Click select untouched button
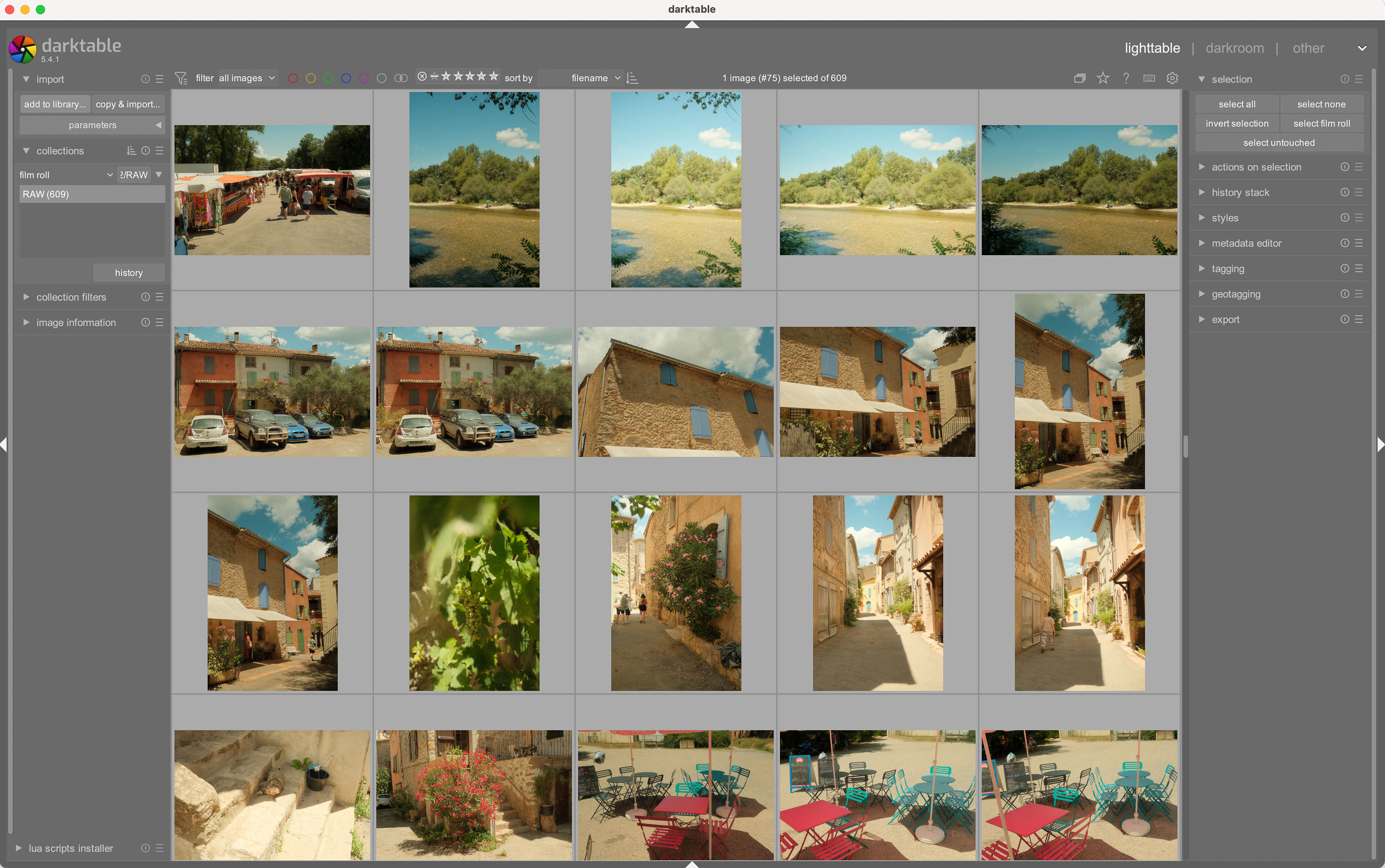Screen dimensions: 1385x868 click(x=1279, y=143)
